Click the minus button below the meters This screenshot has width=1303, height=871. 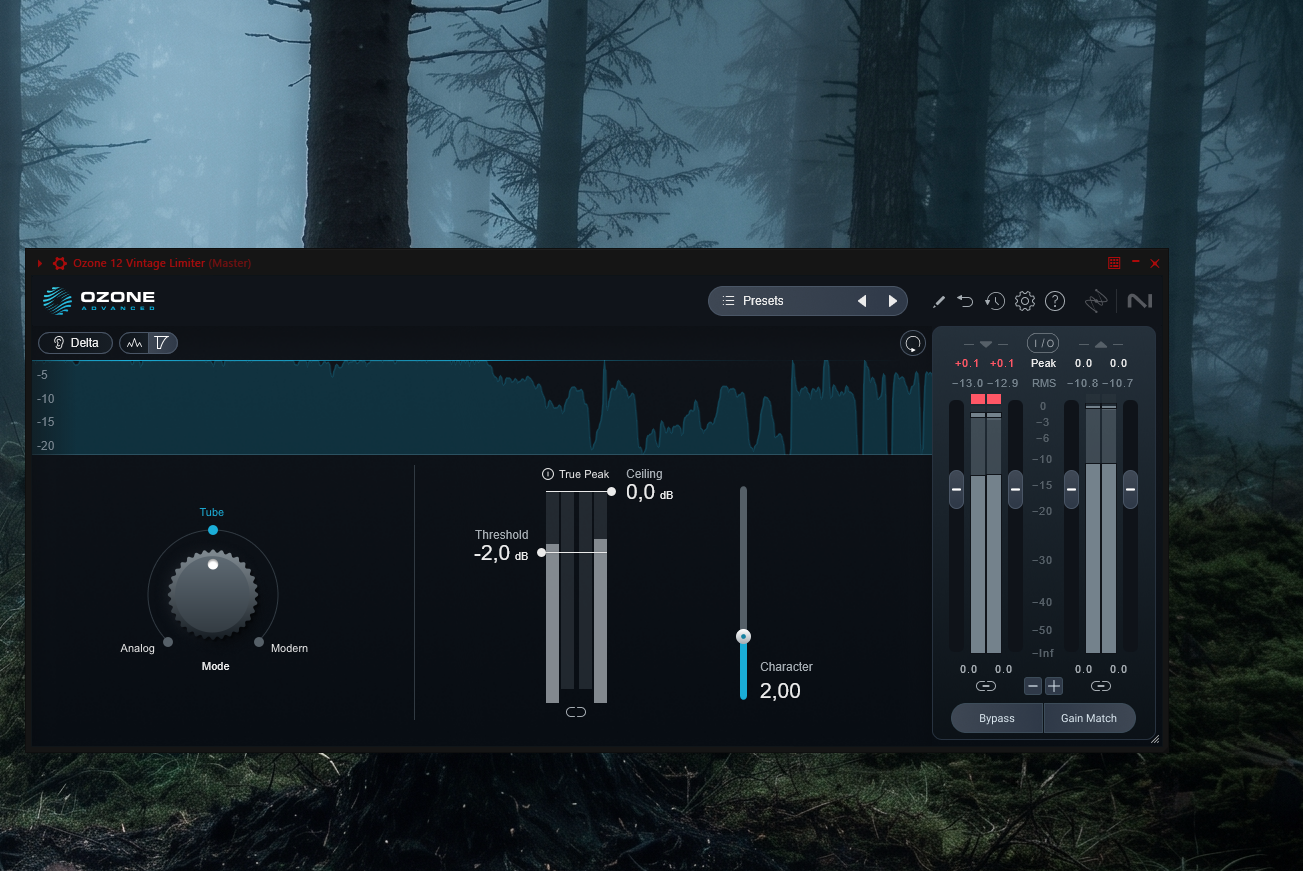click(x=1033, y=687)
